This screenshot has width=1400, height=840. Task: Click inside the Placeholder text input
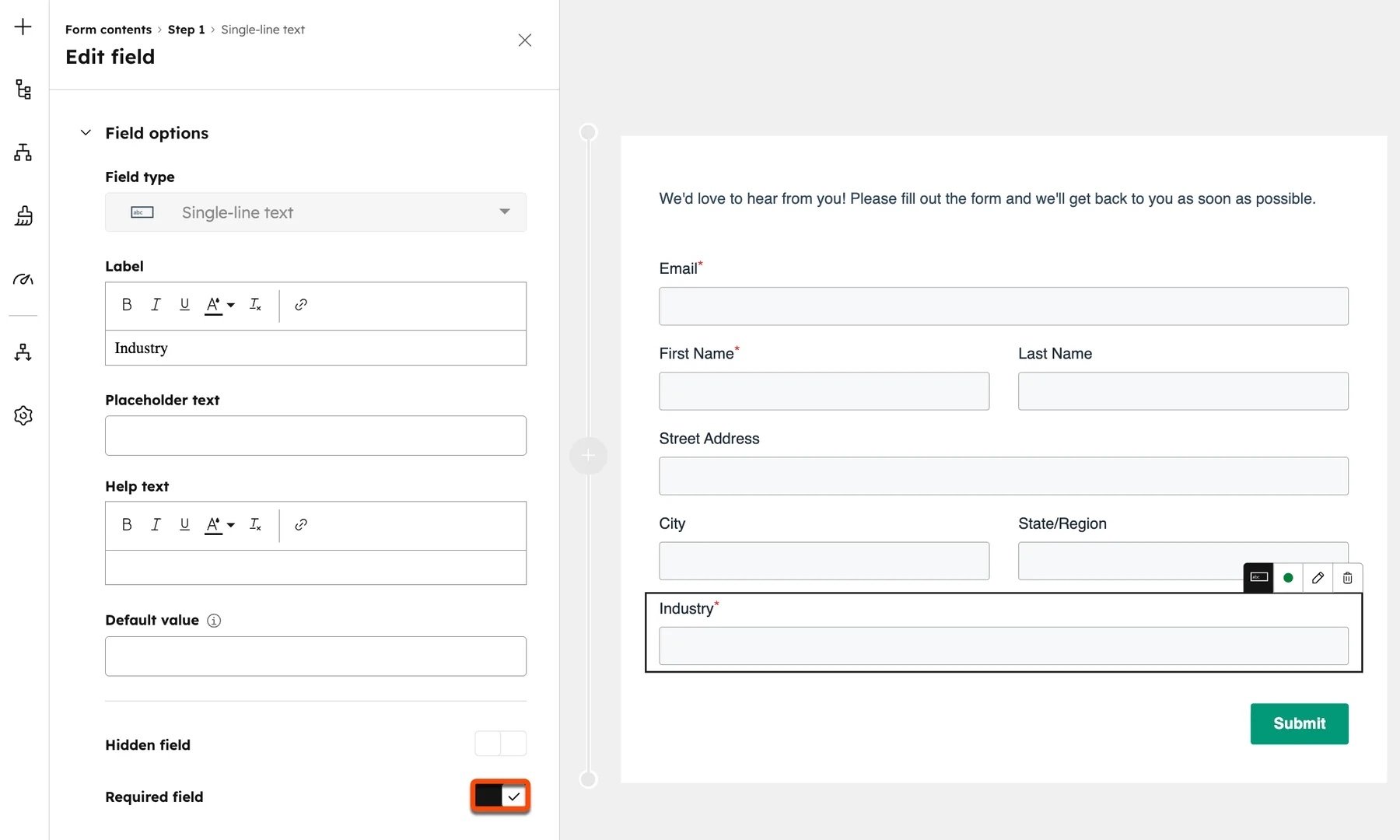coord(315,436)
